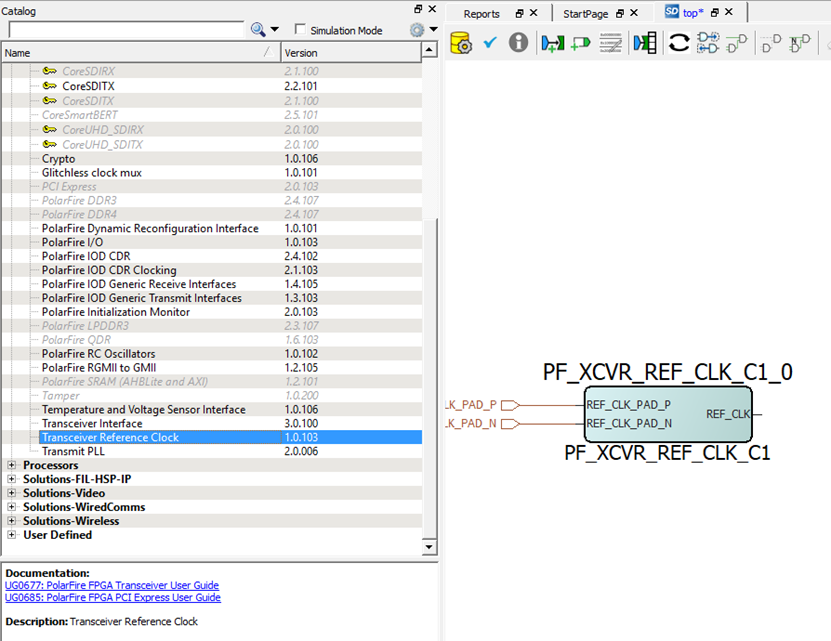This screenshot has width=831, height=641.
Task: Expand the Solutions-Video category
Action: click(x=12, y=493)
